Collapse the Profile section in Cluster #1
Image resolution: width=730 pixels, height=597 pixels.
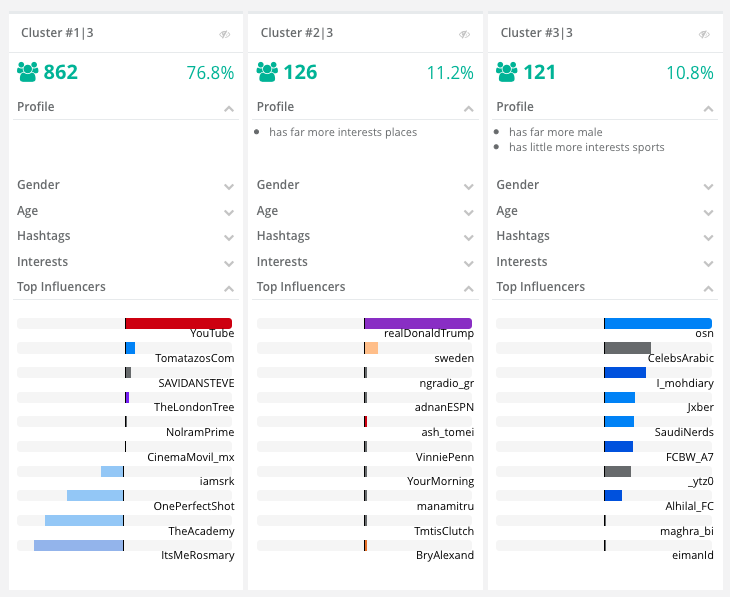229,109
